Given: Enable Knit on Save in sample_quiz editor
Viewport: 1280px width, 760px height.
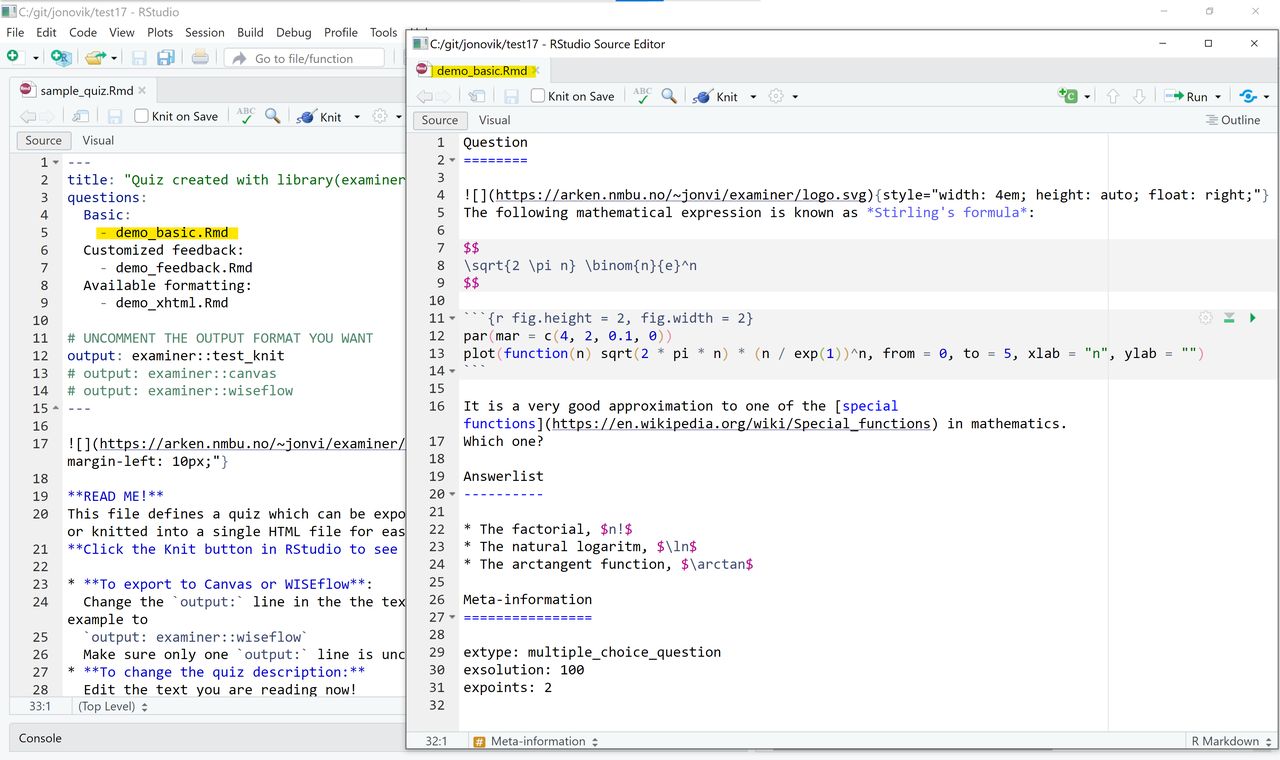Looking at the screenshot, I should (141, 116).
